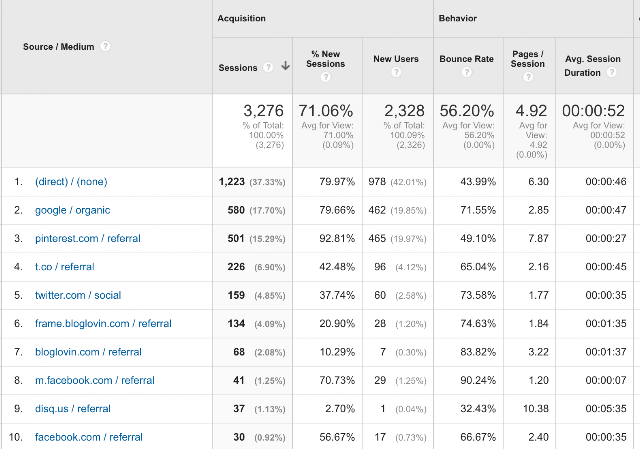640x449 pixels.
Task: Open disq.us / referral link
Action: (73, 409)
